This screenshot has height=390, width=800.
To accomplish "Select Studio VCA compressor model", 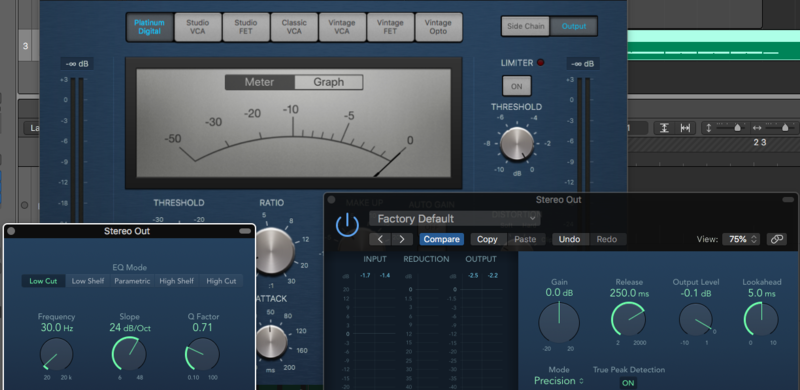I will (198, 27).
